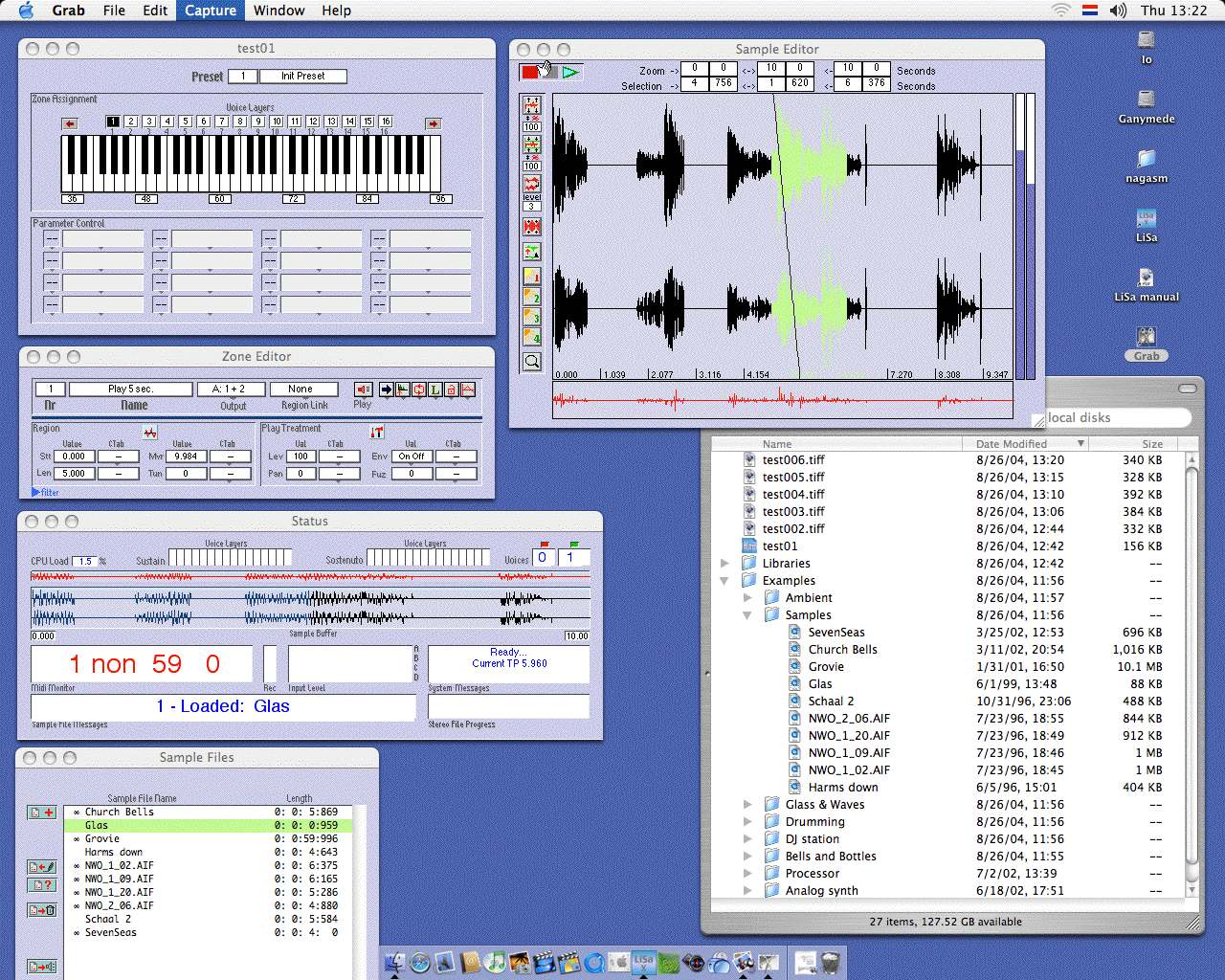1225x980 pixels.
Task: Click the Init Preset name button
Action: pos(302,77)
